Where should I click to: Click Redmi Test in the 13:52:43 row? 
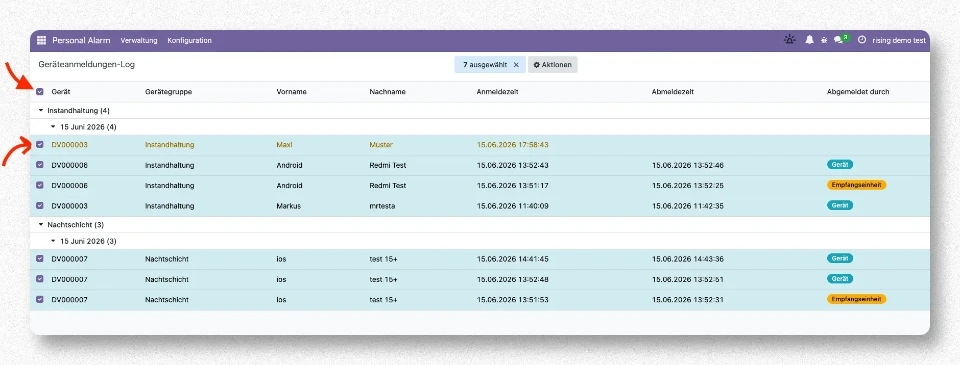click(388, 165)
